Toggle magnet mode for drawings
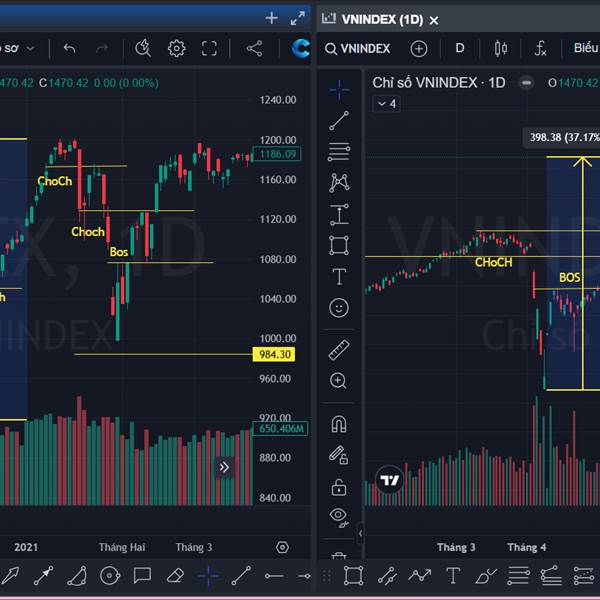Viewport: 600px width, 600px height. pyautogui.click(x=339, y=424)
